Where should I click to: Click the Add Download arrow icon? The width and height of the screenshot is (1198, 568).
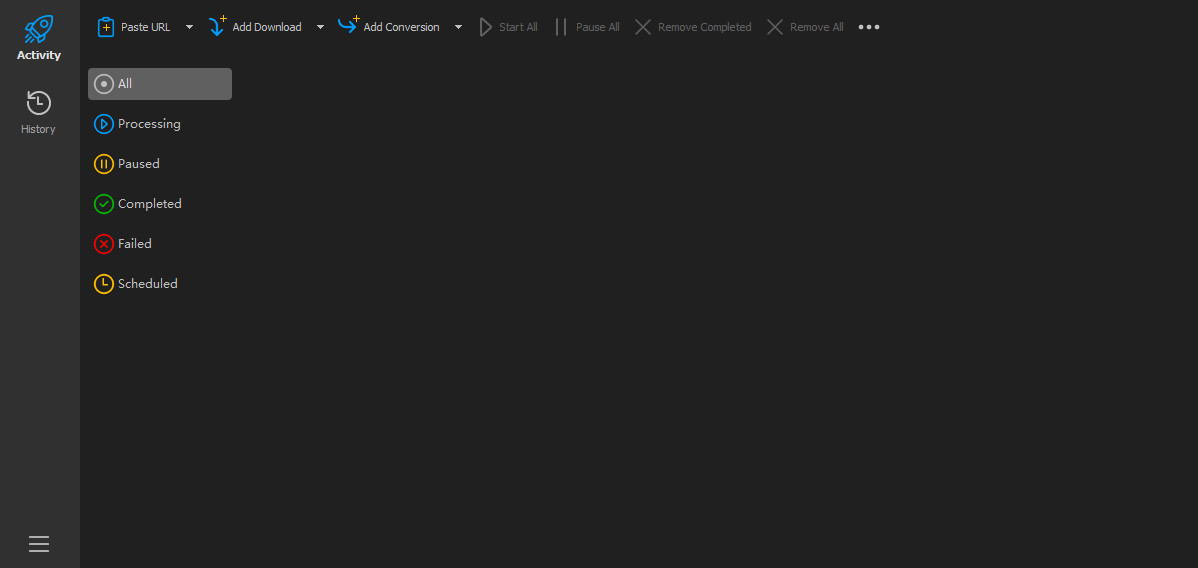tap(218, 26)
